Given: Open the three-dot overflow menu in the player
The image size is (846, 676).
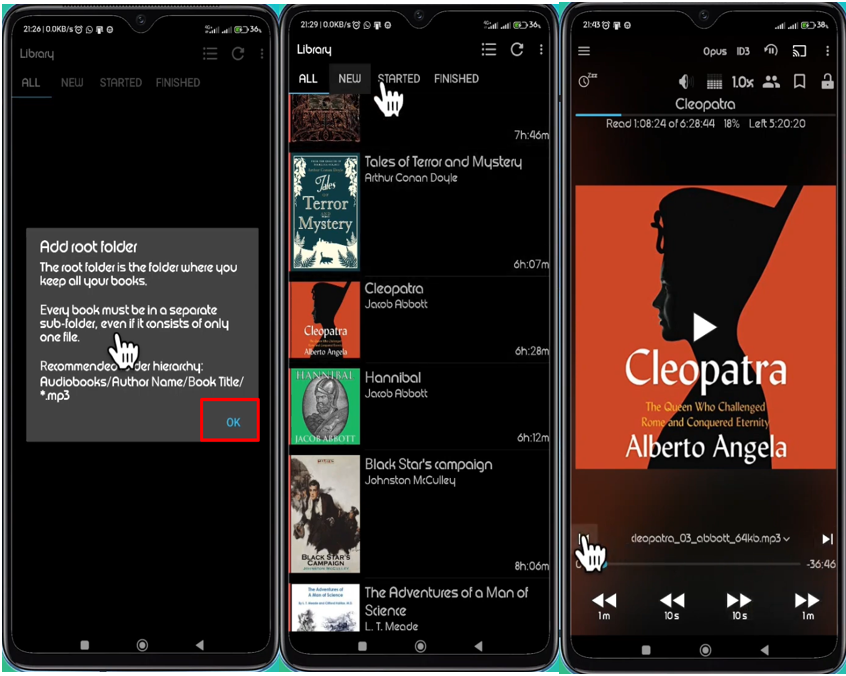Looking at the screenshot, I should pyautogui.click(x=827, y=51).
